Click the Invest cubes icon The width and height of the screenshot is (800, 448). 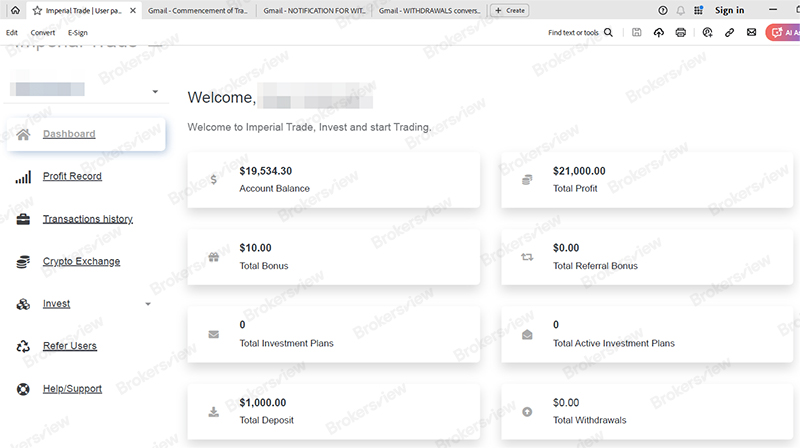(23, 304)
